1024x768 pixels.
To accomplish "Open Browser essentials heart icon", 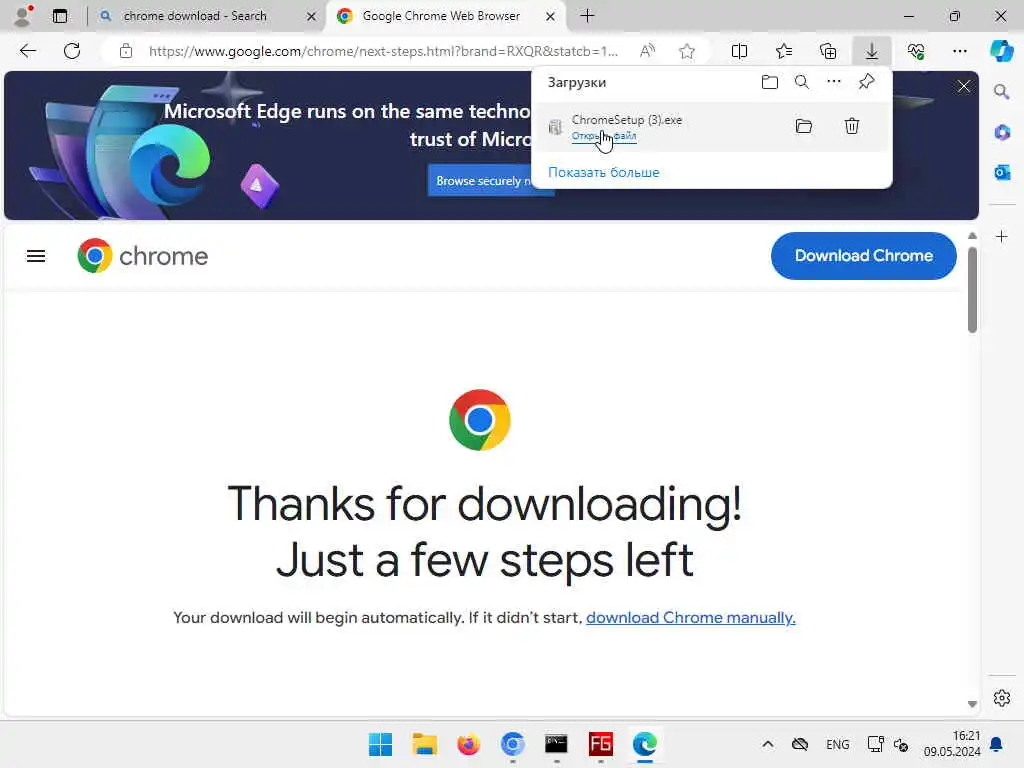I will 916,51.
